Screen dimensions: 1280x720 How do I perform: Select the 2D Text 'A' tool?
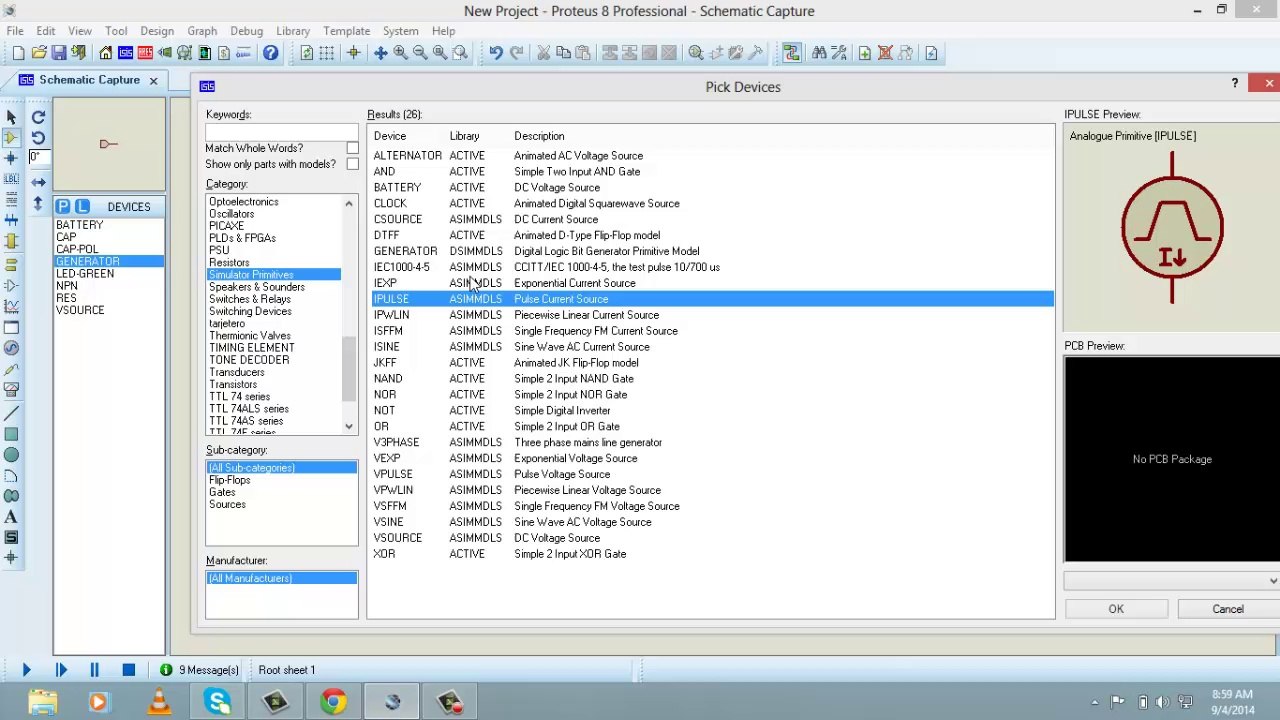11,517
